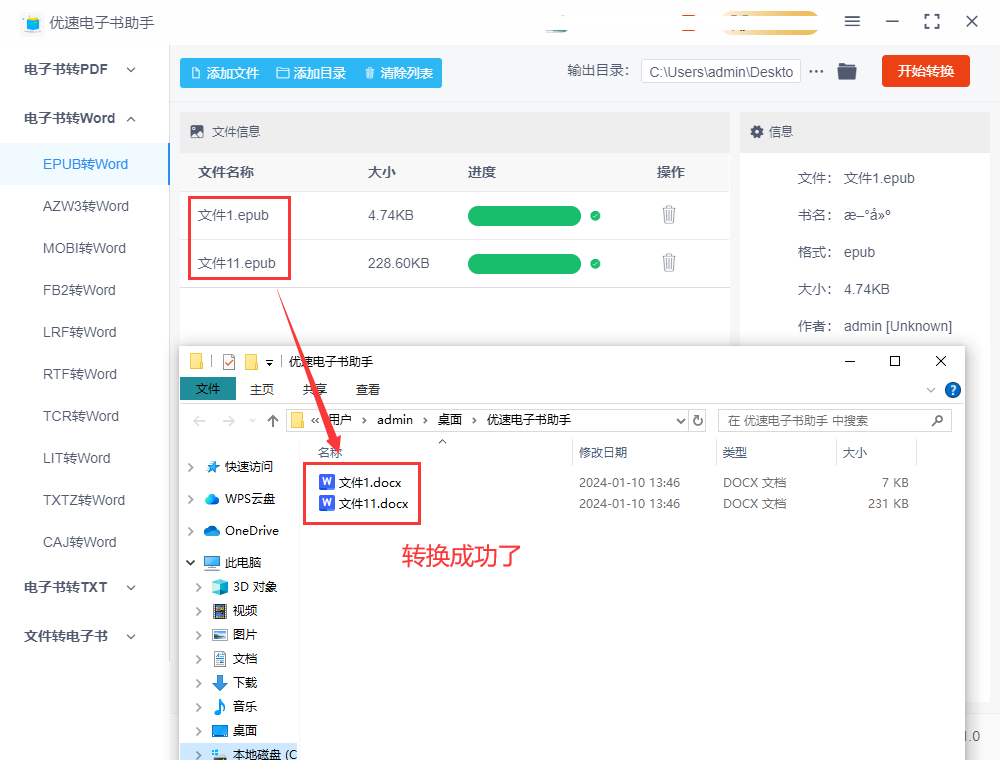Click the 清除列表 button
This screenshot has height=760, width=1000.
399,73
